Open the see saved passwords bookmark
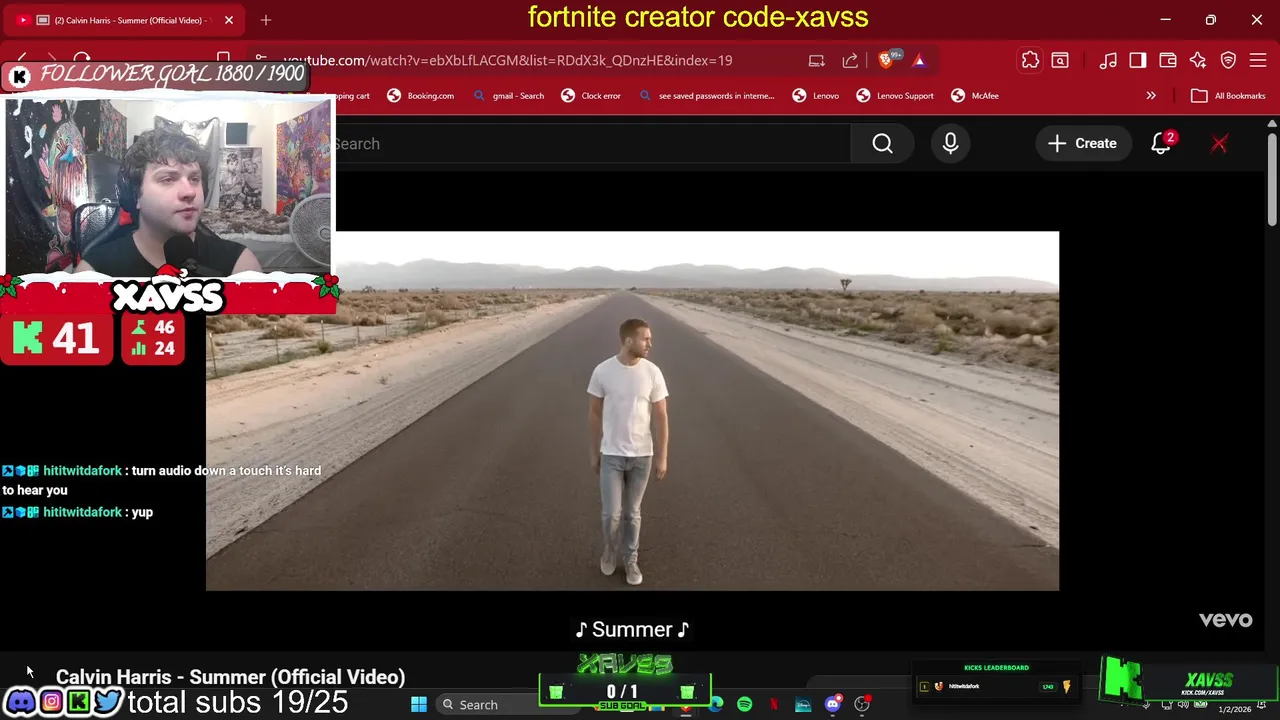 [x=706, y=96]
